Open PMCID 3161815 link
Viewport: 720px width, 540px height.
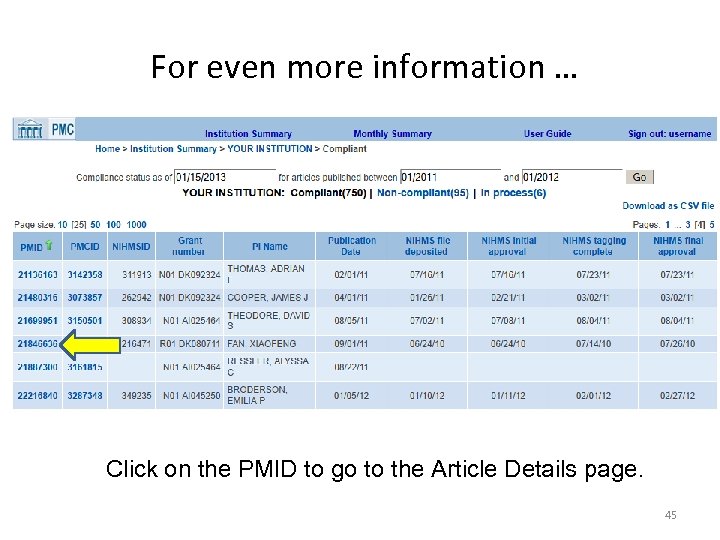pyautogui.click(x=85, y=367)
